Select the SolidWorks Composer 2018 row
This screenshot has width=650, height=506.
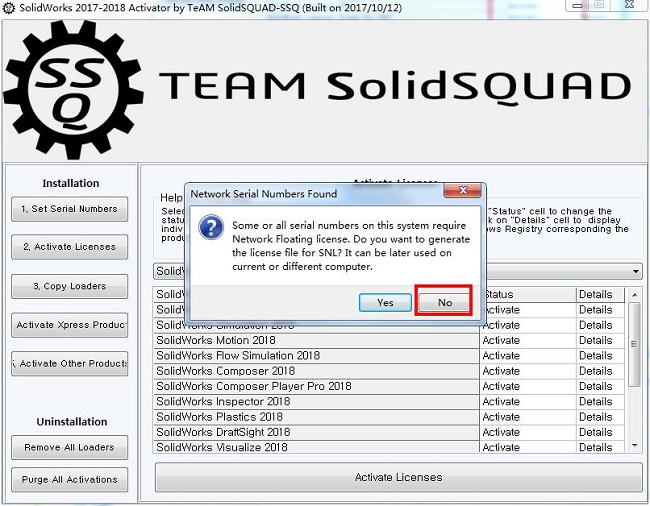click(316, 371)
